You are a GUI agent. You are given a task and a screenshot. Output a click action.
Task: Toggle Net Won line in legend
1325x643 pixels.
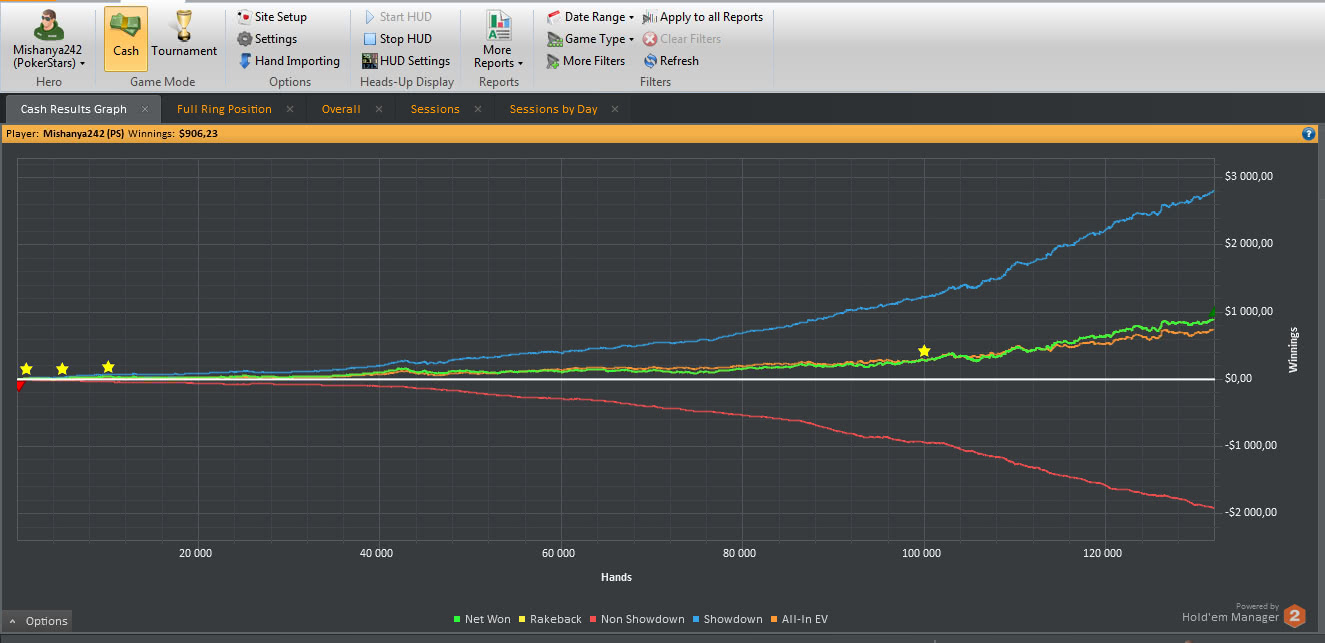click(481, 619)
